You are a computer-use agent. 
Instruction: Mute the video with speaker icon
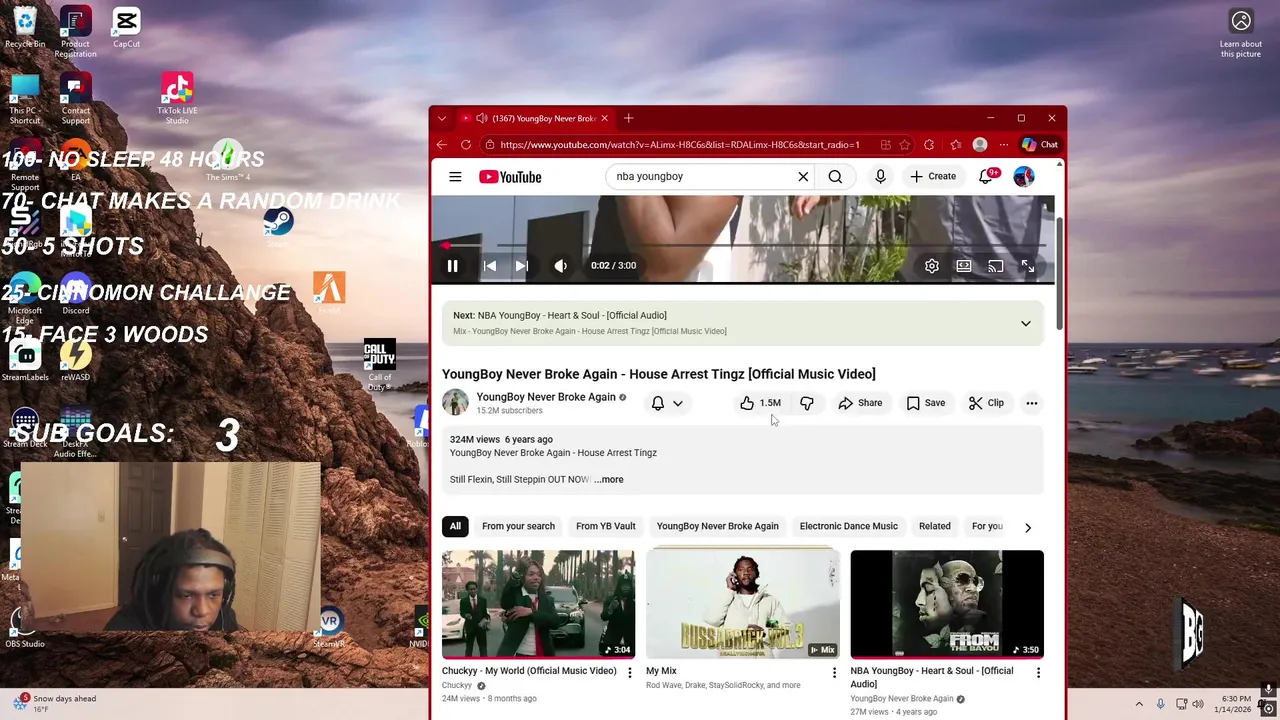(560, 266)
